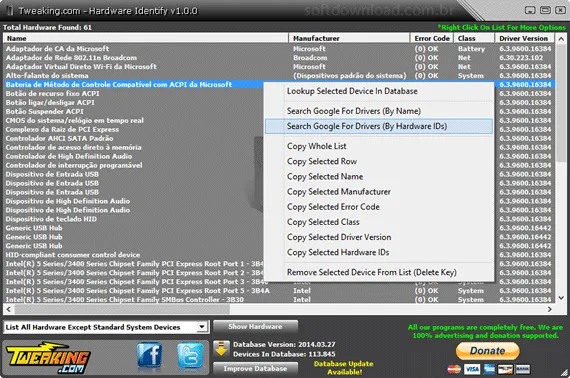Click driver version 6.30.223.102
The height and width of the screenshot is (378, 570).
[x=521, y=58]
